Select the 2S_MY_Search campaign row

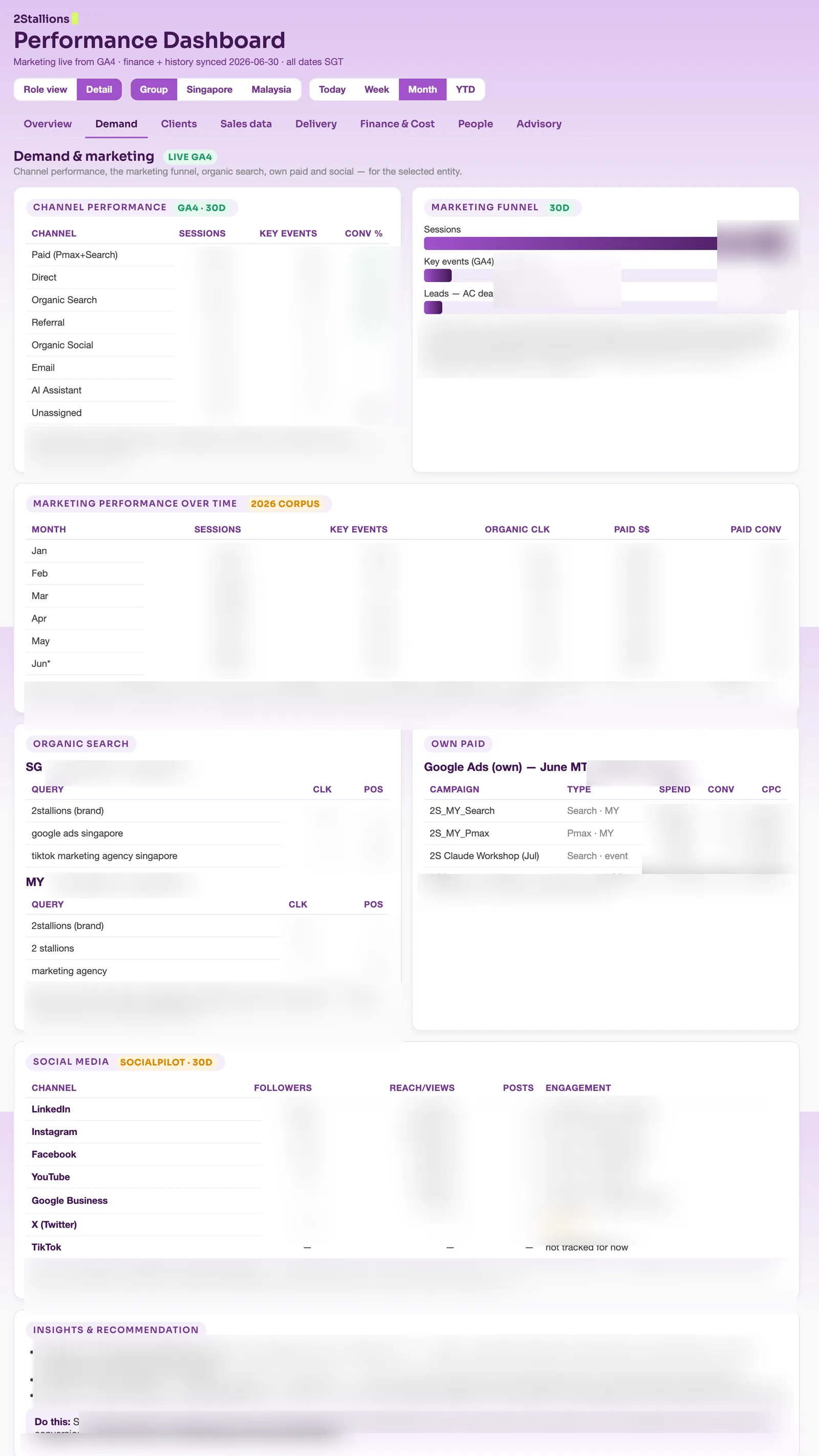pos(606,811)
